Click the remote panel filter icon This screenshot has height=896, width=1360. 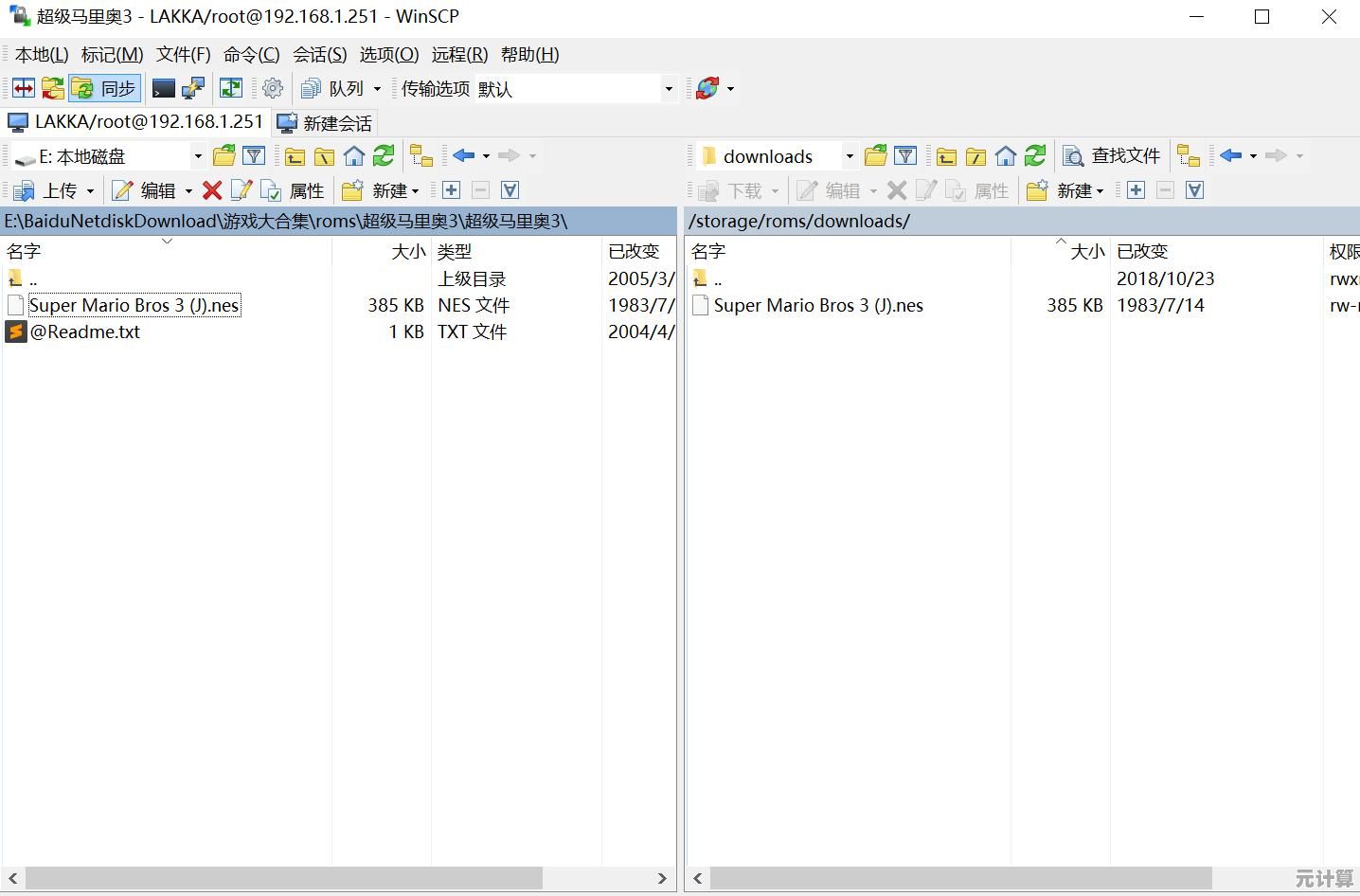(x=905, y=155)
